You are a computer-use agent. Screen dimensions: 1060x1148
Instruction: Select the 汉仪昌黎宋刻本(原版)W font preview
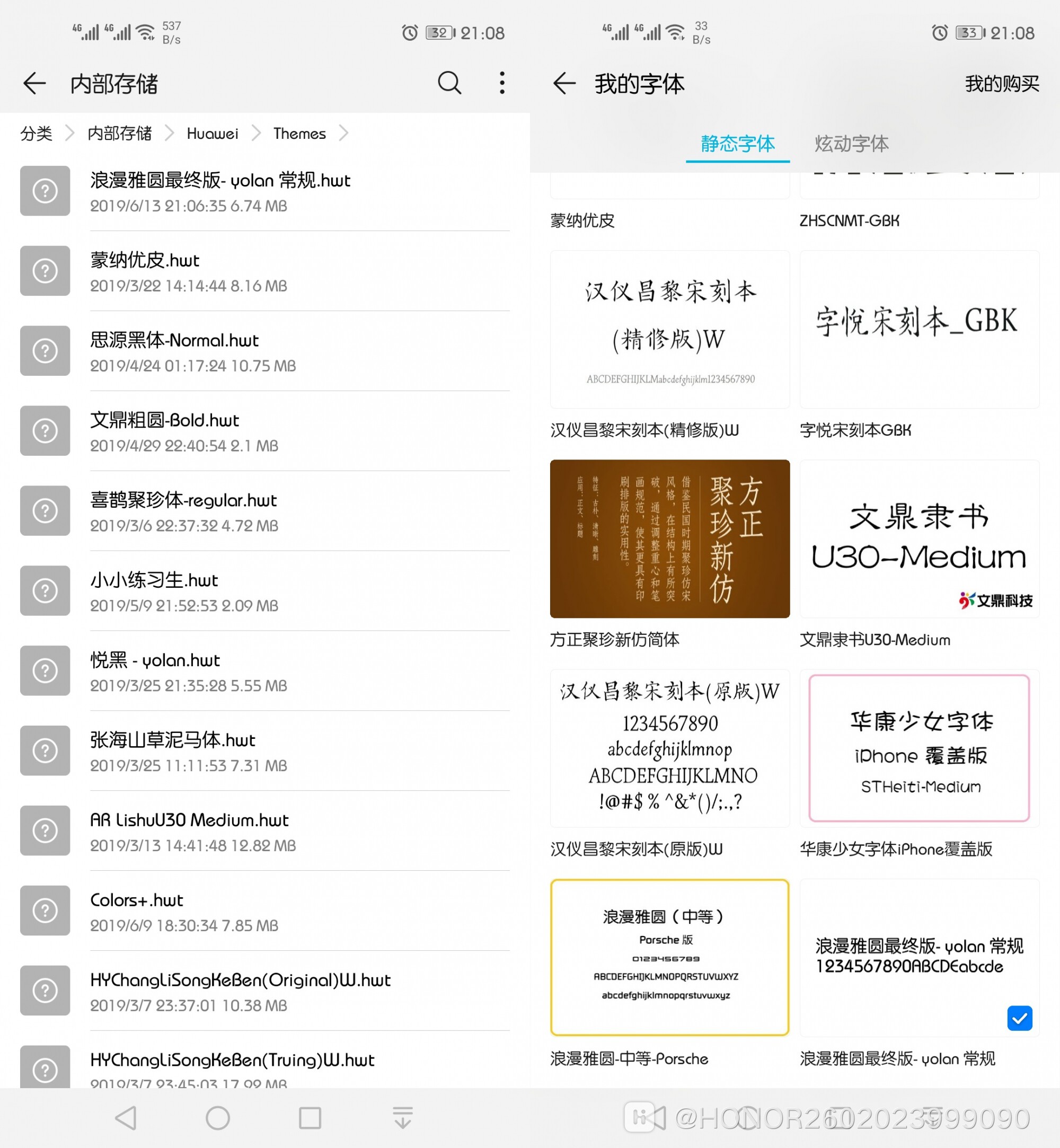(669, 748)
